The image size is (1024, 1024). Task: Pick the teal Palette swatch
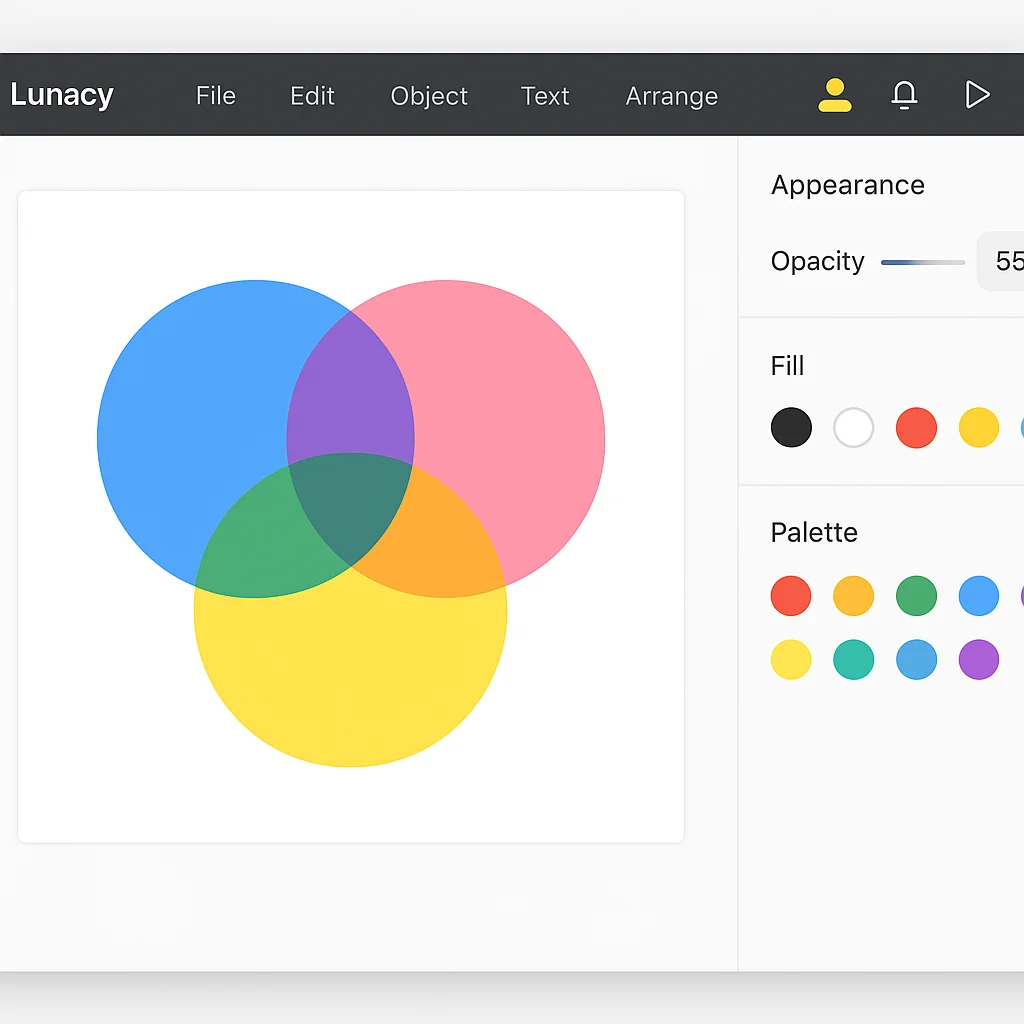pos(854,659)
